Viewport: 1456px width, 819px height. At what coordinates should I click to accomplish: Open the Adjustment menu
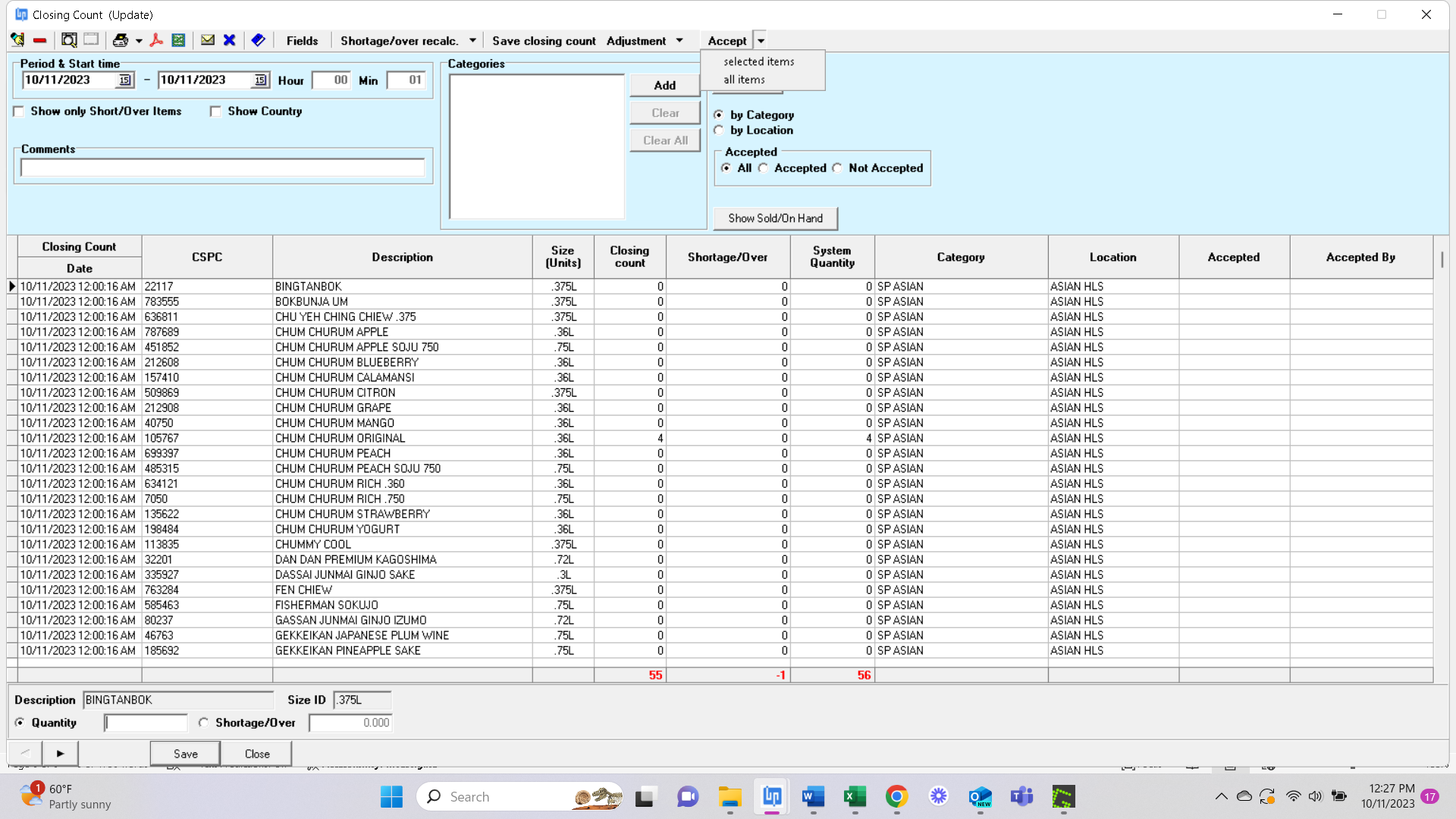(636, 41)
